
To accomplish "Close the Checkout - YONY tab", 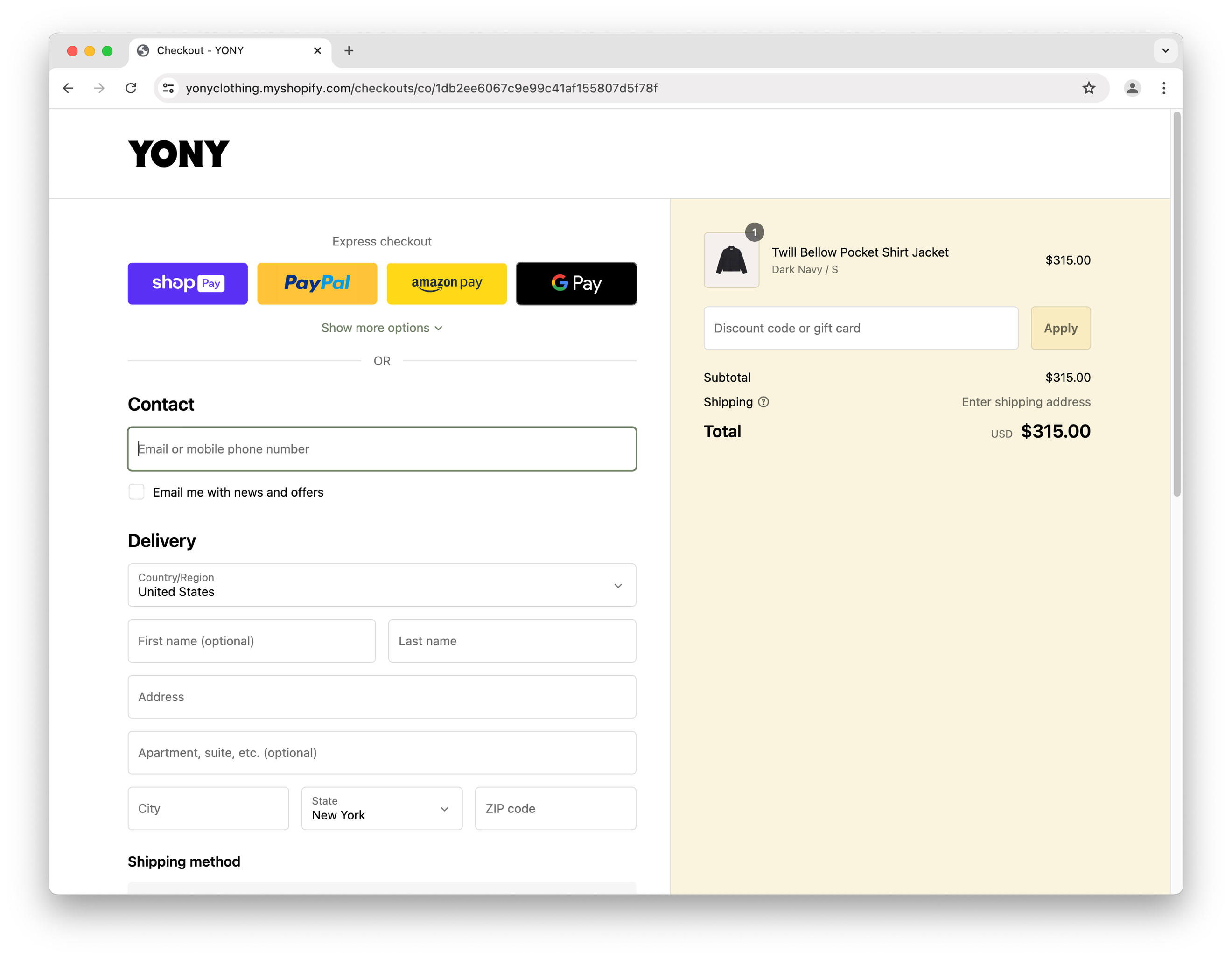I will point(318,51).
